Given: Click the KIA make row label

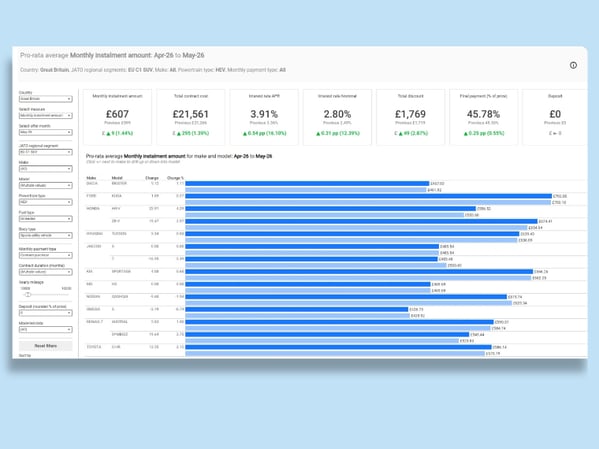Looking at the screenshot, I should (x=89, y=271).
